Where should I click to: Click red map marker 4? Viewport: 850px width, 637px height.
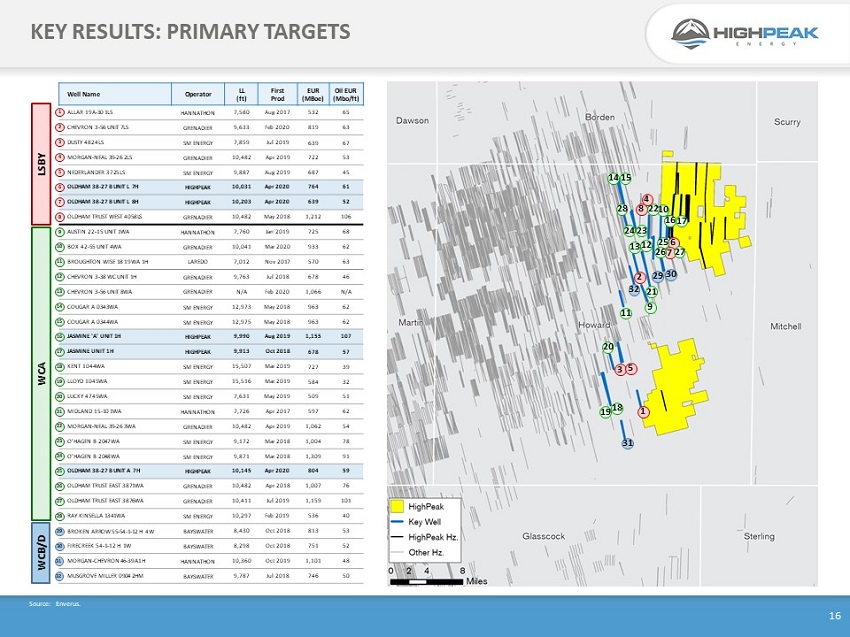tap(646, 200)
